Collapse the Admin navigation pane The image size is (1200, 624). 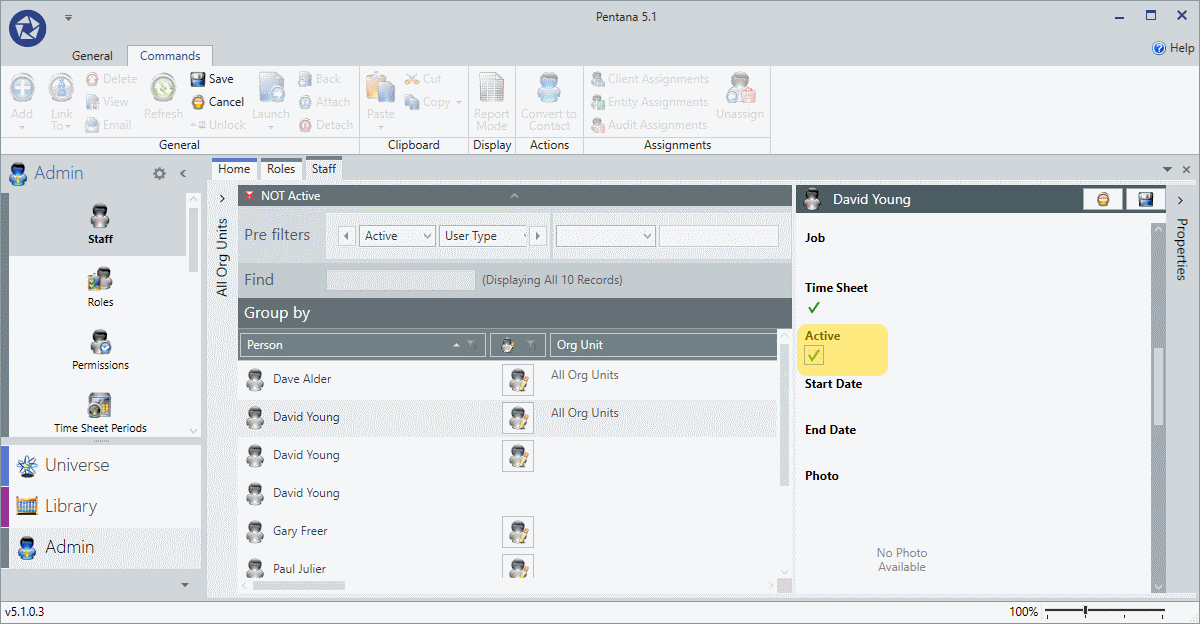click(x=183, y=173)
